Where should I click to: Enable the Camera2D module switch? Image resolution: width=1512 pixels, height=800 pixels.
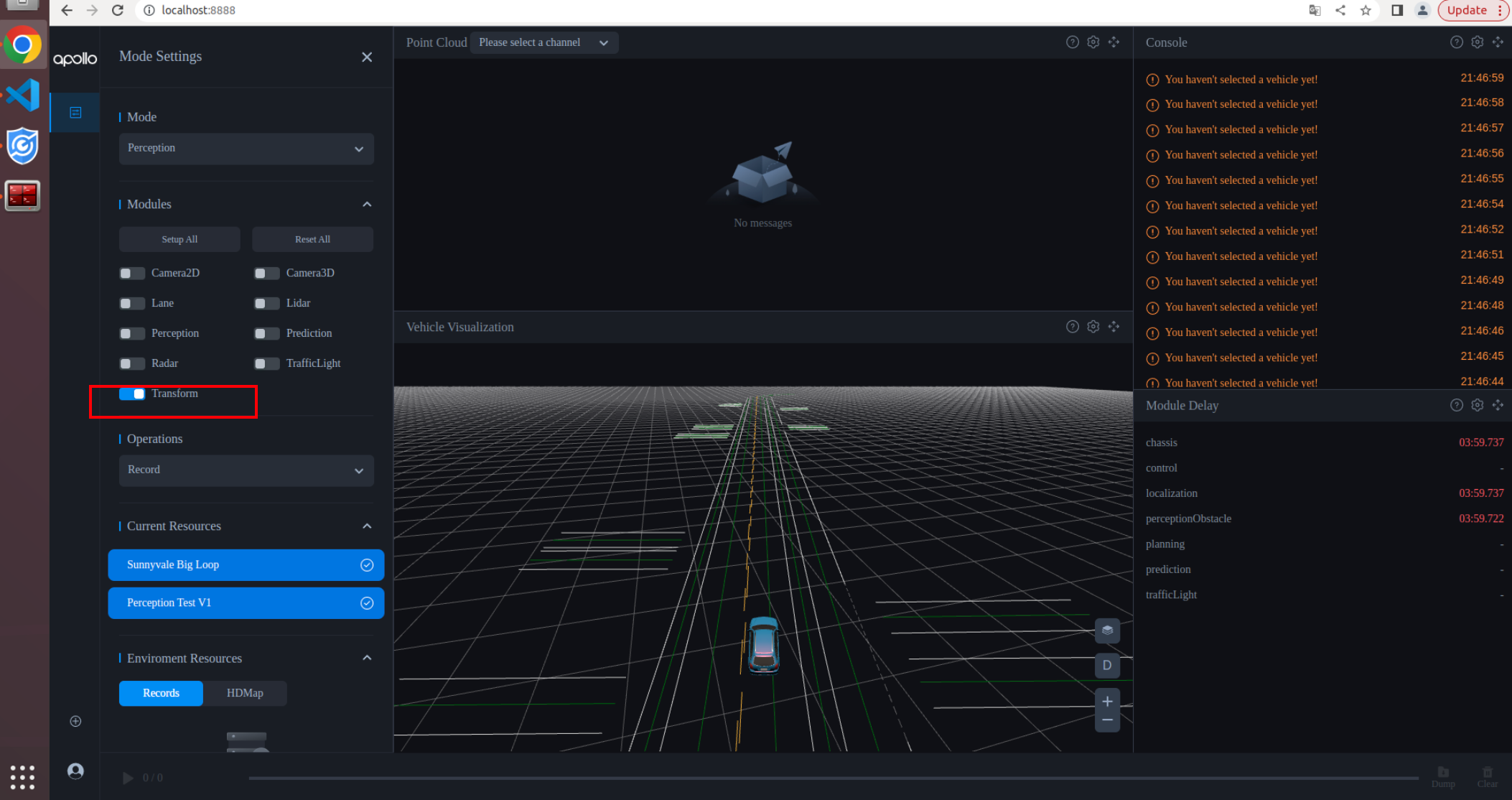tap(132, 273)
